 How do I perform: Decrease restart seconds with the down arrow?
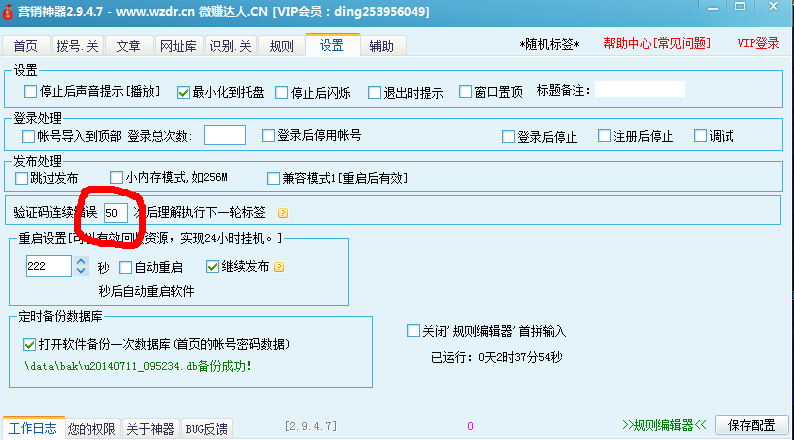[x=80, y=272]
